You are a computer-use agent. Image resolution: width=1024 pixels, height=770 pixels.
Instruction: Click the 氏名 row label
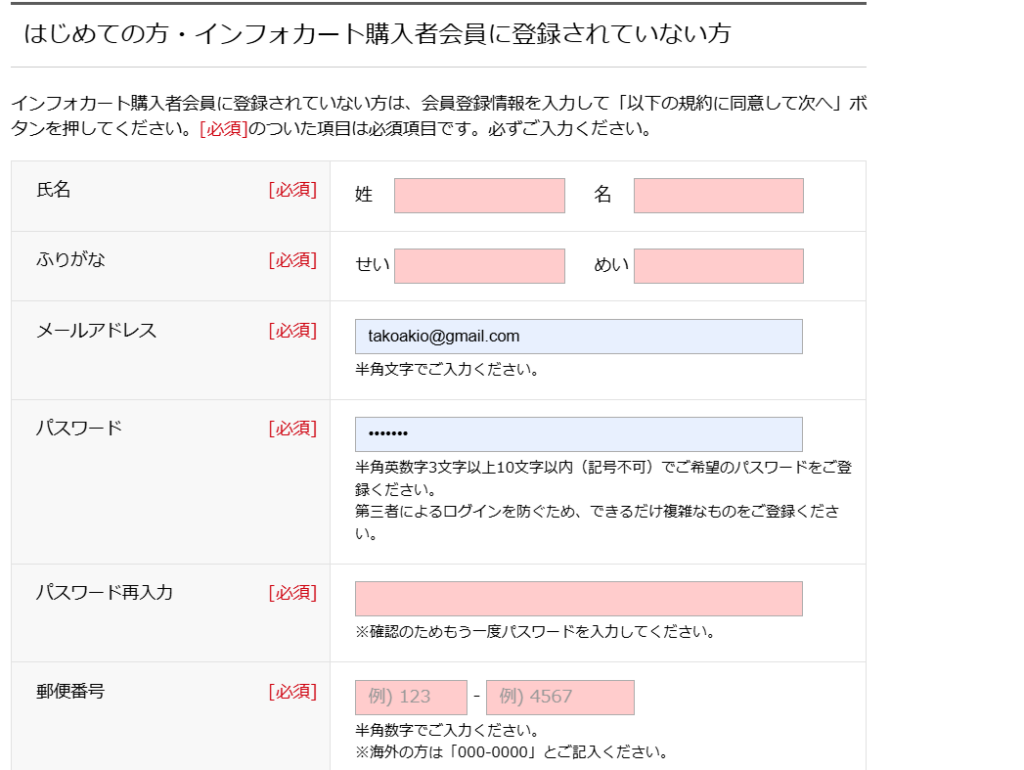click(x=54, y=190)
